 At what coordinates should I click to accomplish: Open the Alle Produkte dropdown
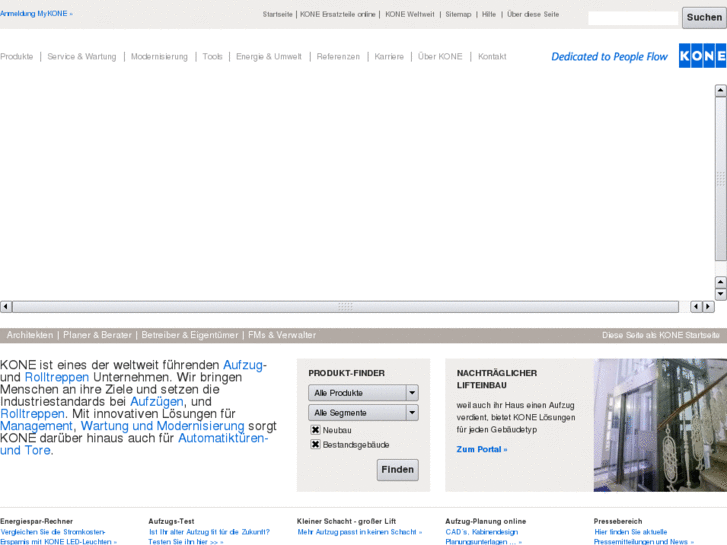pyautogui.click(x=363, y=393)
